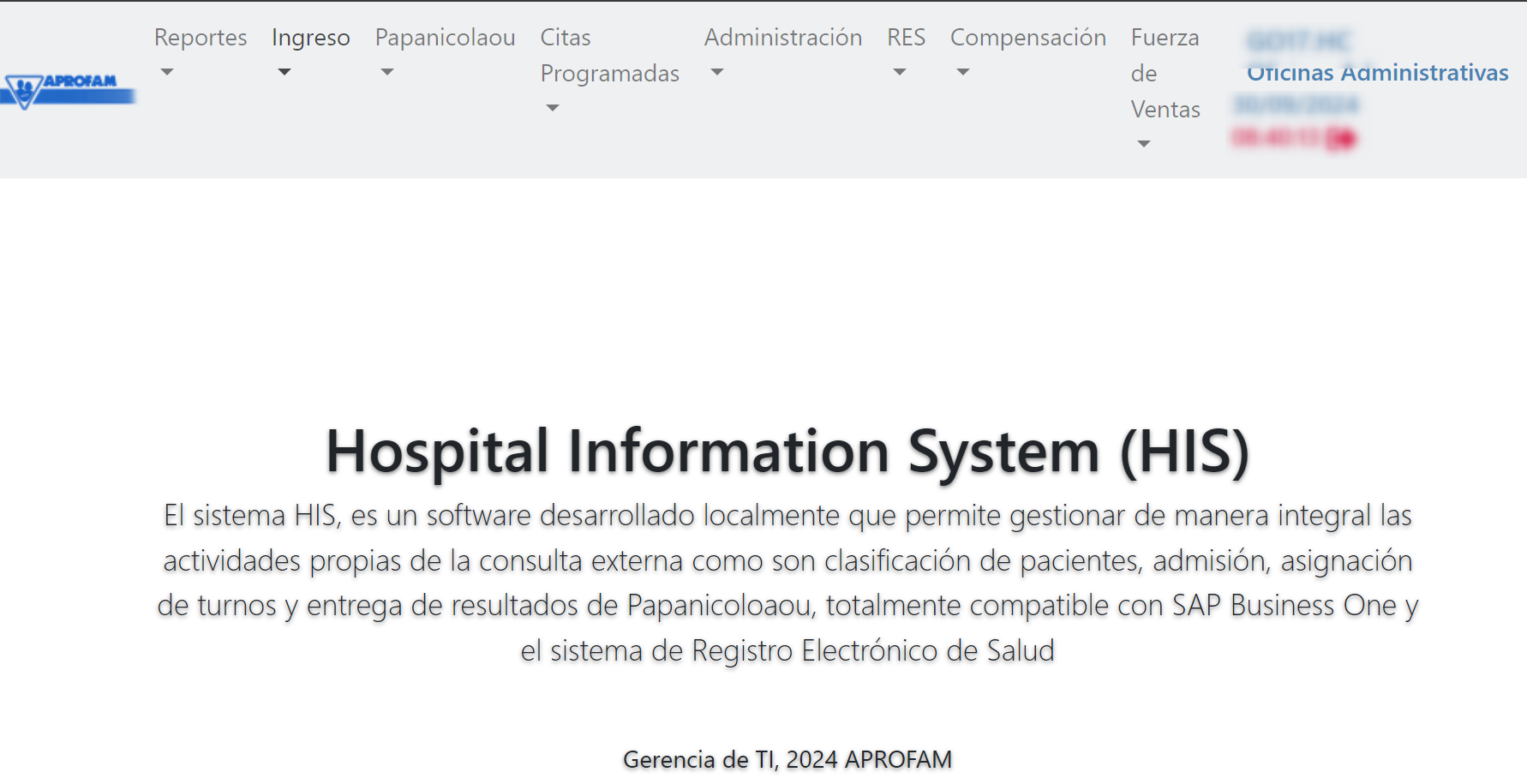Expand the Compensación dropdown arrow
Image resolution: width=1527 pixels, height=784 pixels.
963,73
